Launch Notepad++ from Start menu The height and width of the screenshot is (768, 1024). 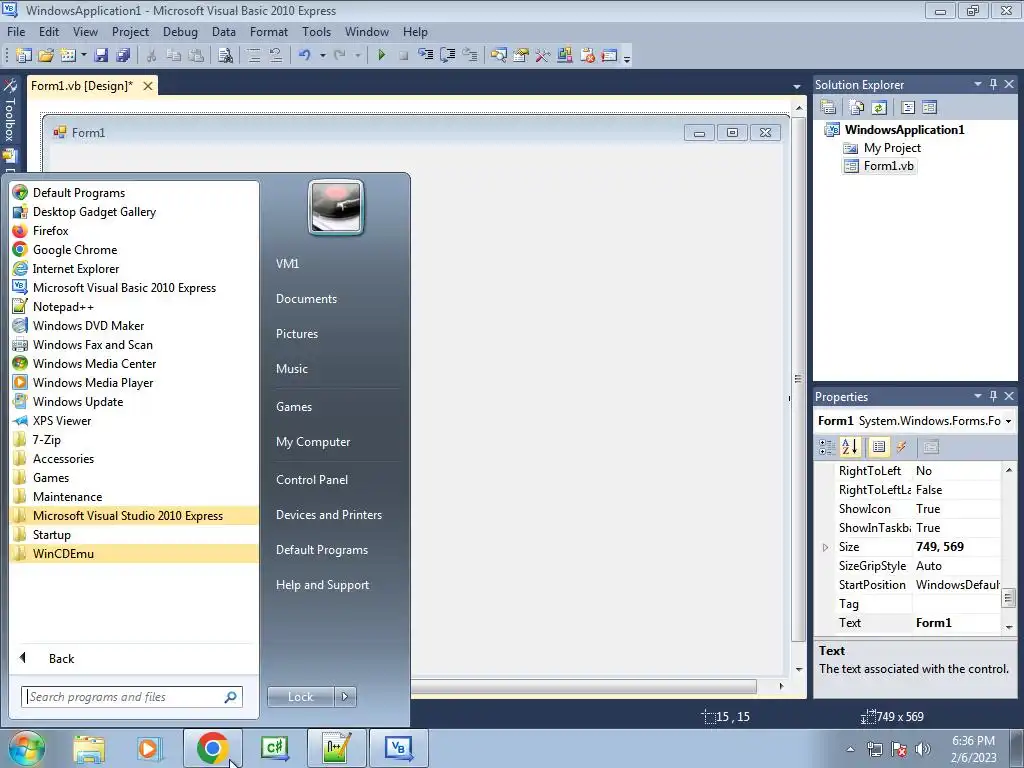63,307
